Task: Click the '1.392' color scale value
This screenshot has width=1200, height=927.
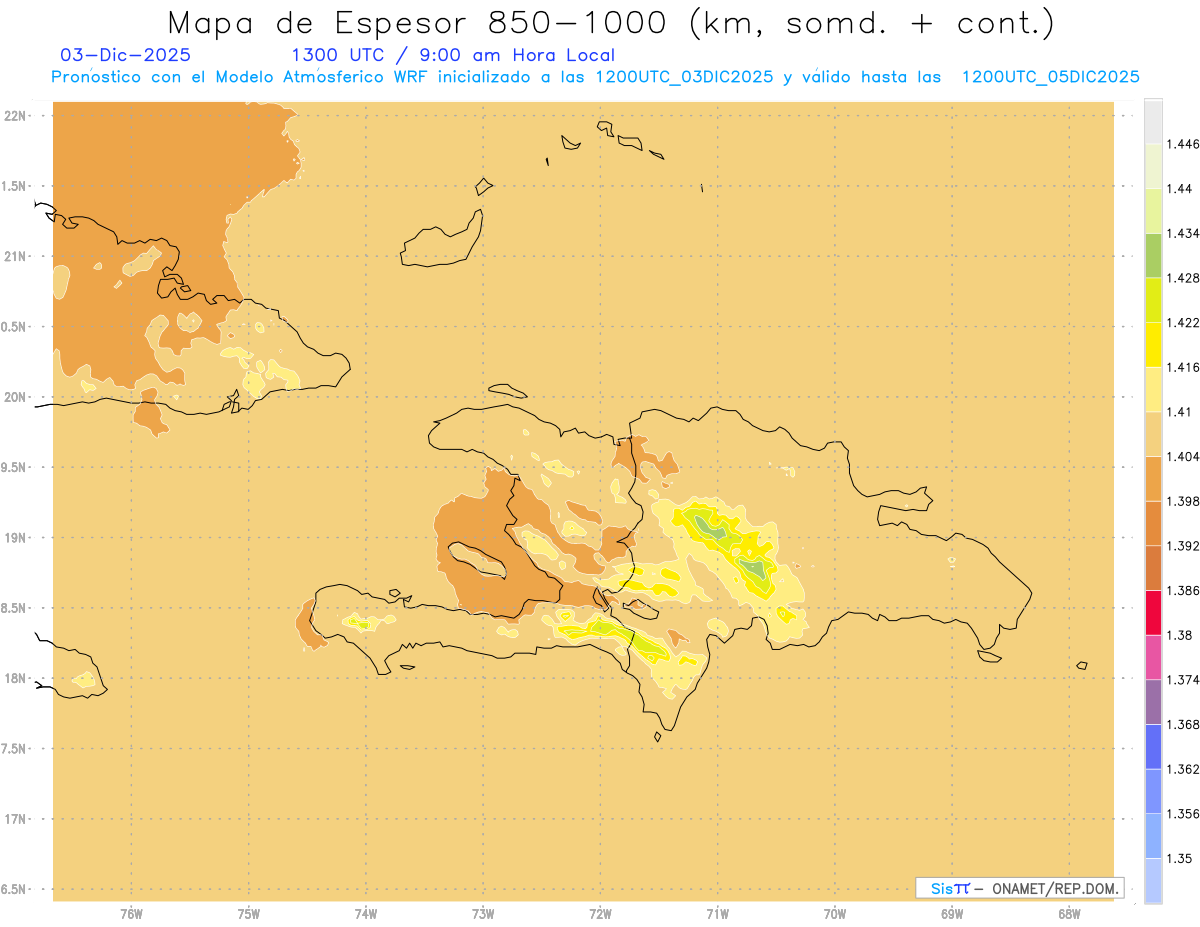Action: (x=1183, y=546)
